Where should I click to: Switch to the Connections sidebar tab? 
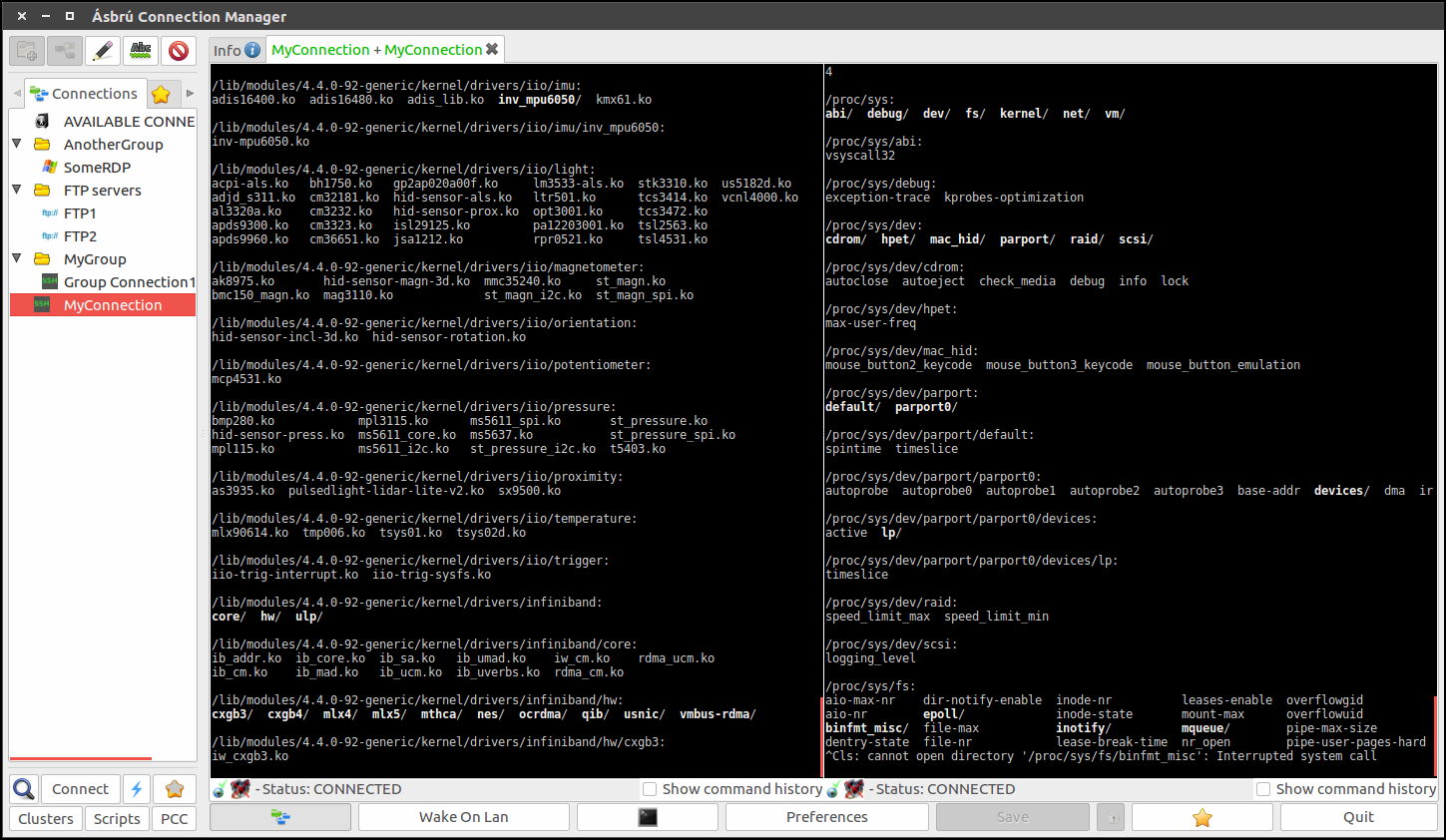tap(84, 93)
